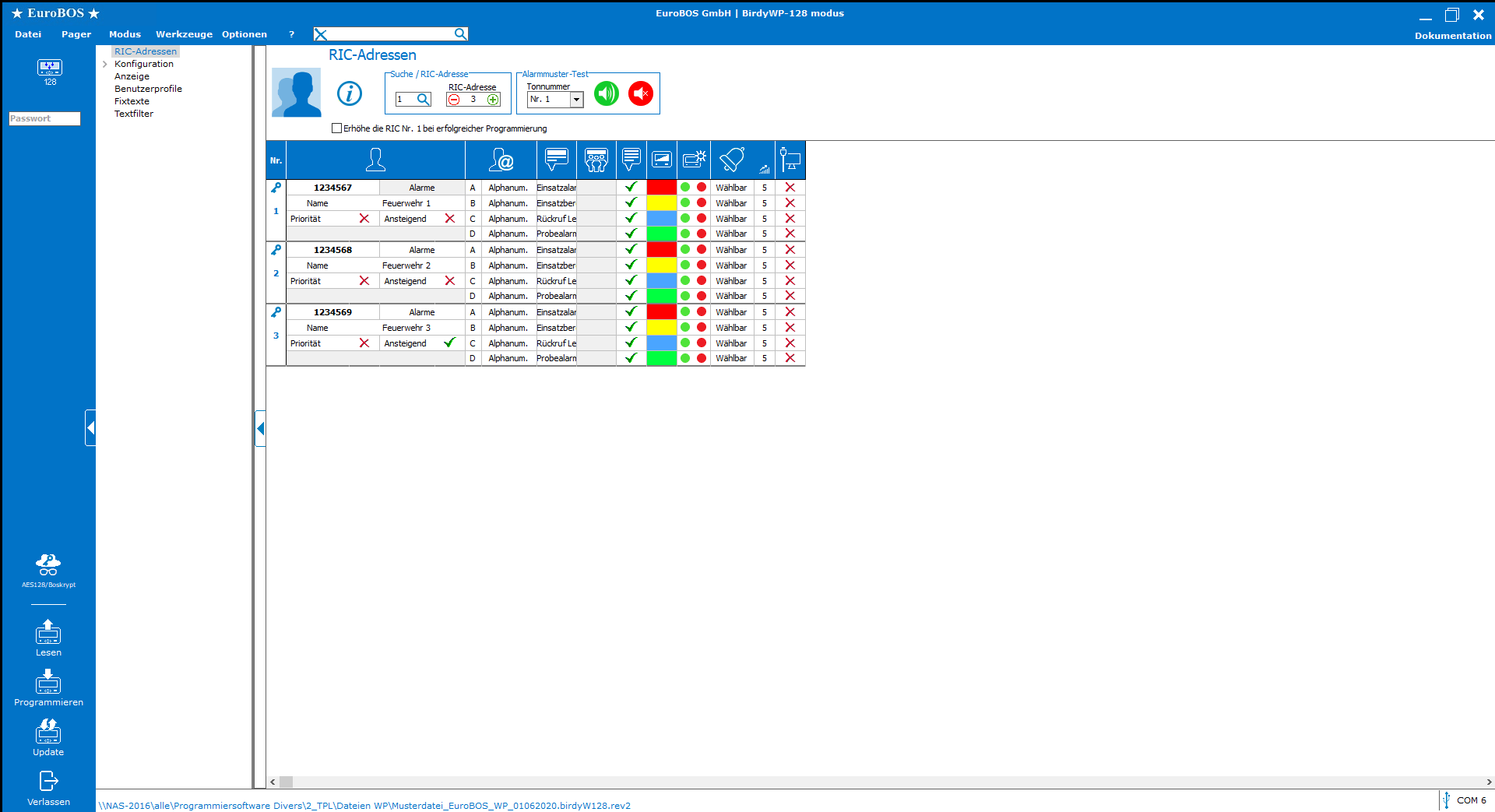This screenshot has height=812, width=1495.
Task: Click the Verlassen exit icon
Action: coord(48,782)
